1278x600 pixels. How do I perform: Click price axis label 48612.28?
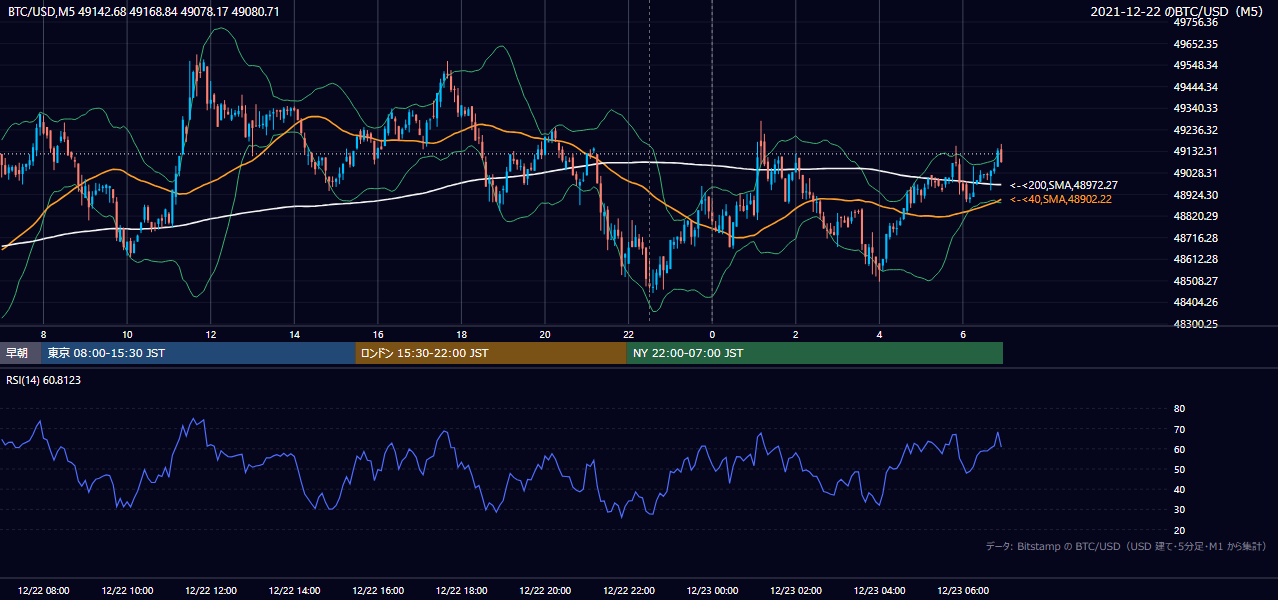click(x=1195, y=259)
